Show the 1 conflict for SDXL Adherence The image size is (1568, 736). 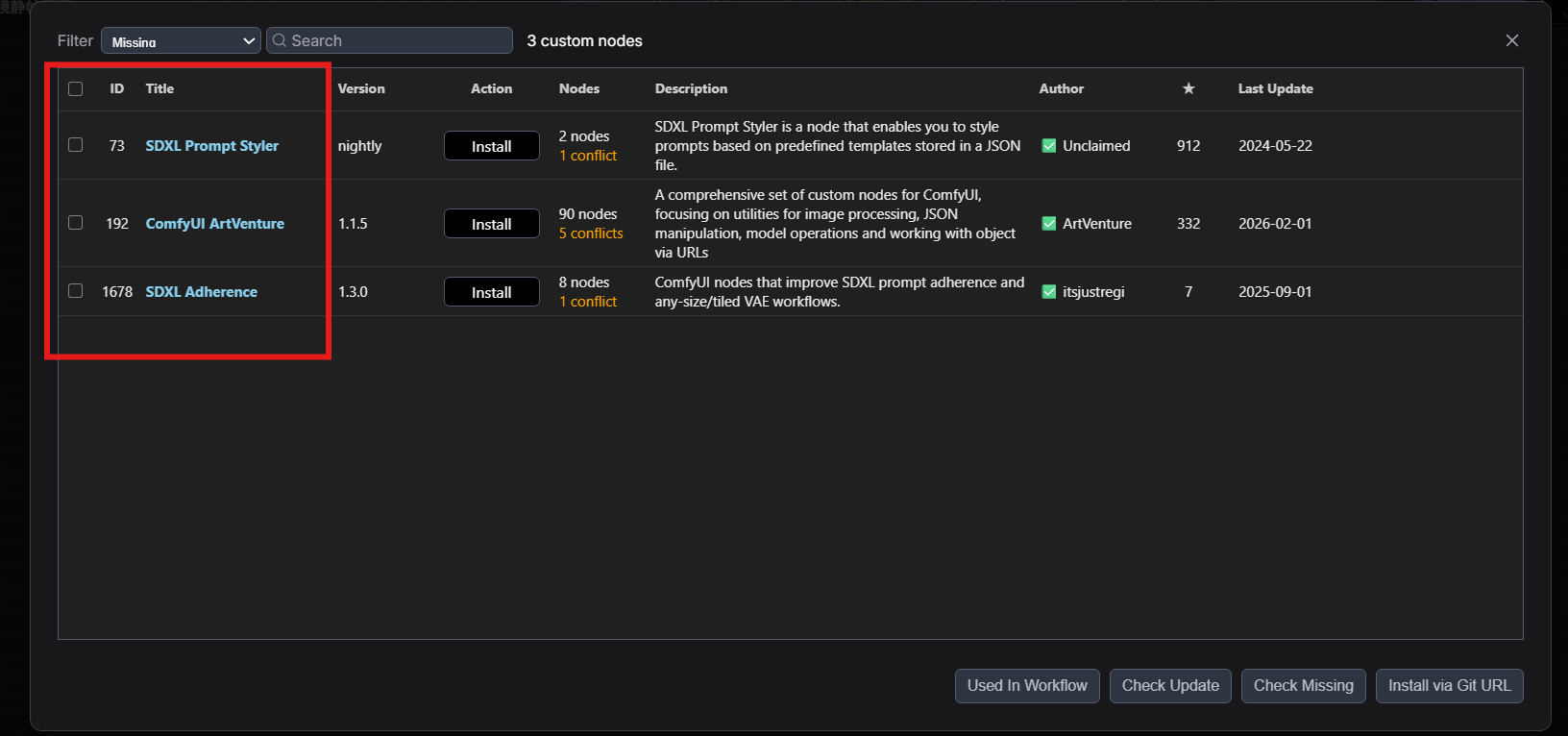click(588, 302)
